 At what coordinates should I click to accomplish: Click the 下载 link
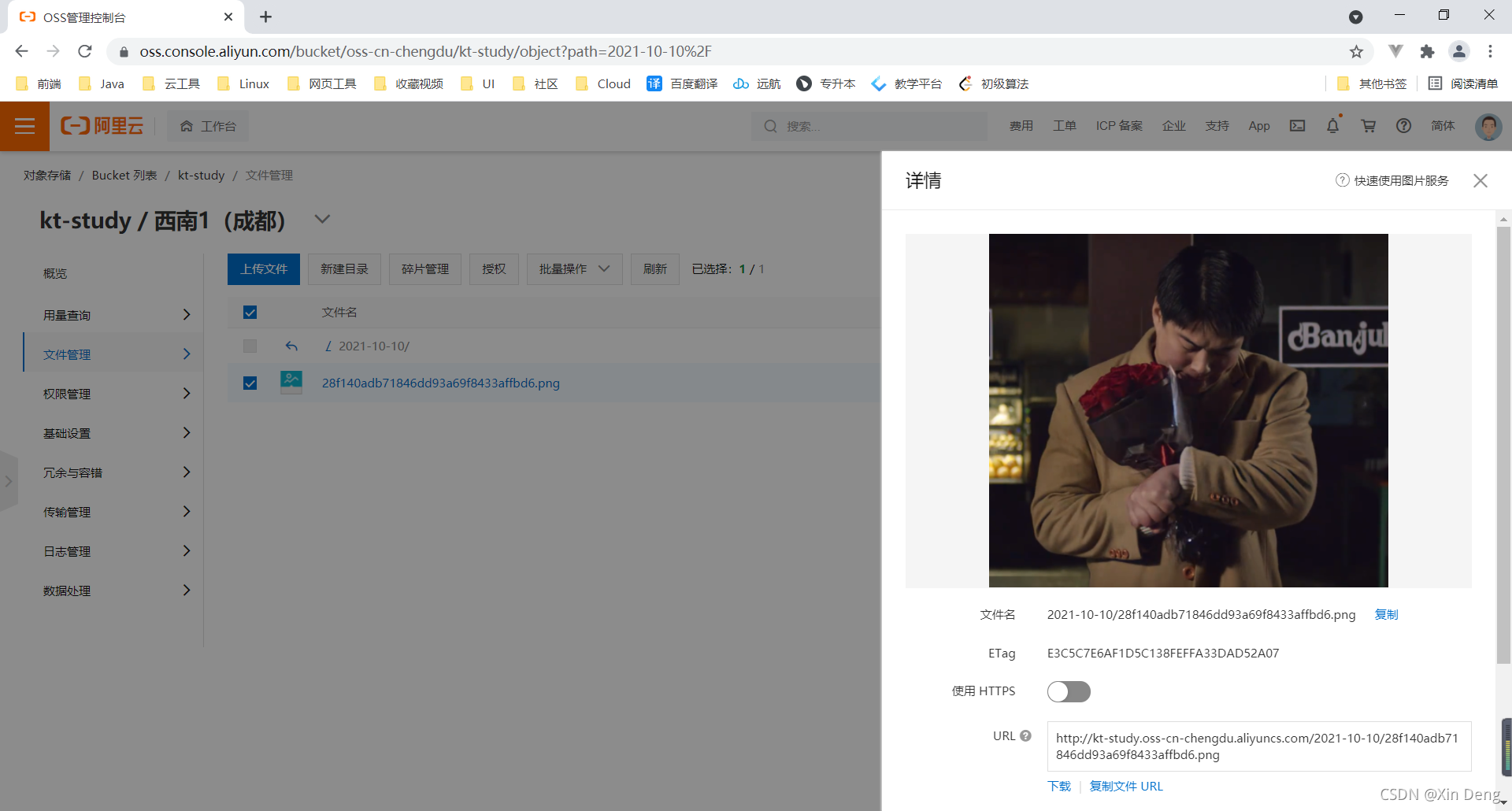coord(1059,787)
